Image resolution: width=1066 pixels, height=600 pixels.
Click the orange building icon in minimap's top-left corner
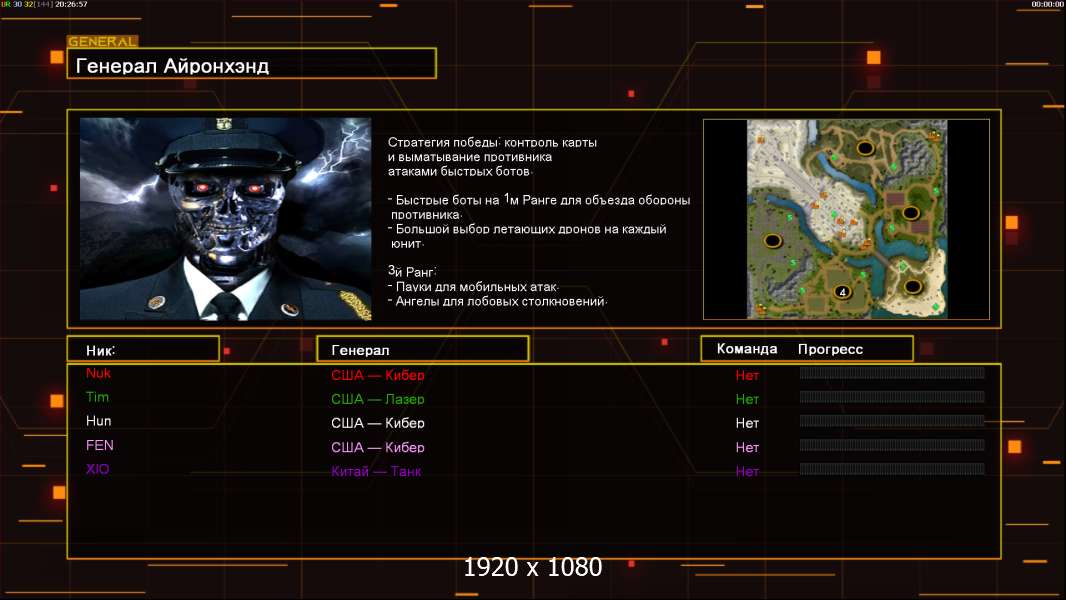click(759, 141)
